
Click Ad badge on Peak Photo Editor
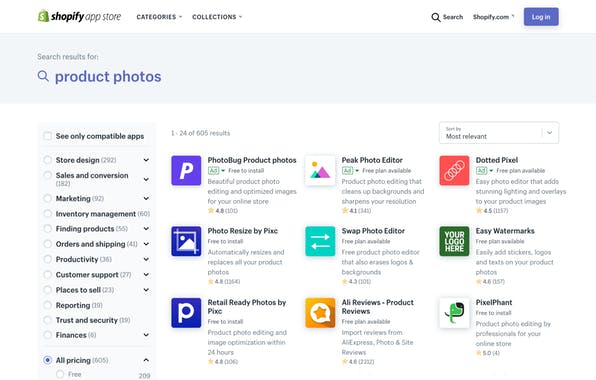point(347,171)
